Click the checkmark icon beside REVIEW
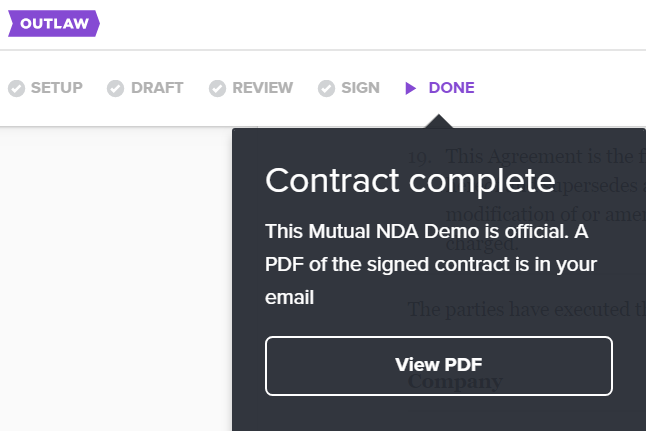 (217, 88)
